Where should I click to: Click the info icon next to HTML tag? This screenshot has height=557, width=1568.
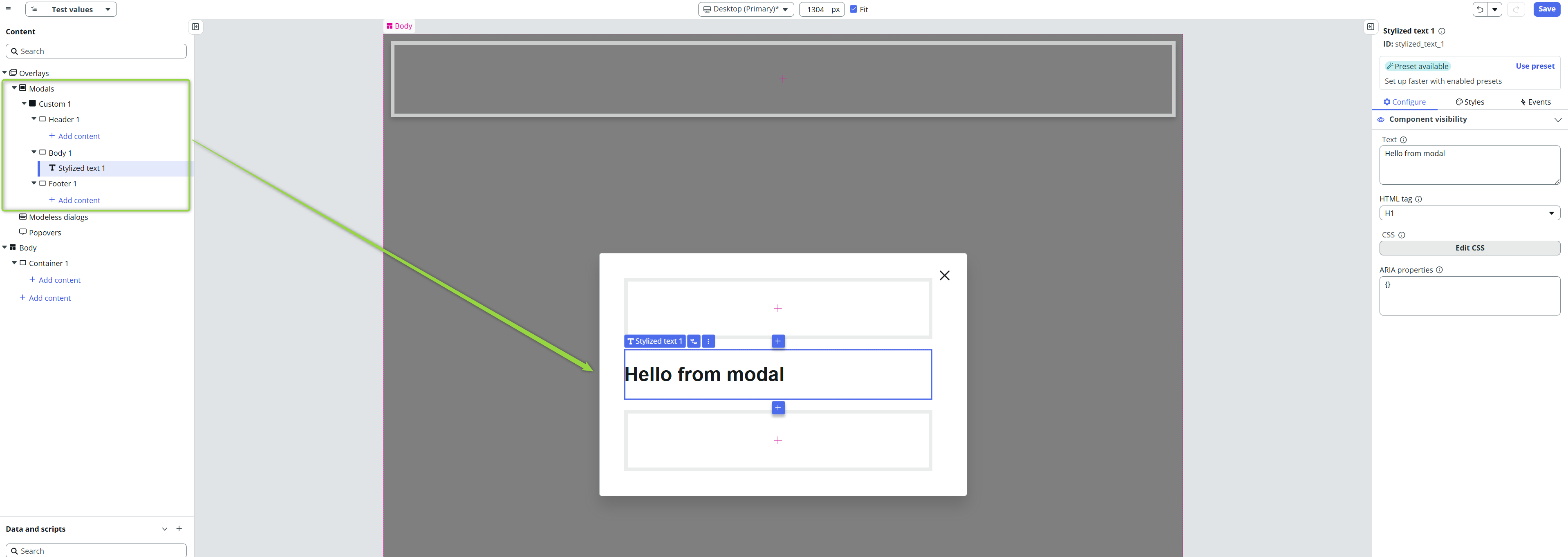(1418, 199)
